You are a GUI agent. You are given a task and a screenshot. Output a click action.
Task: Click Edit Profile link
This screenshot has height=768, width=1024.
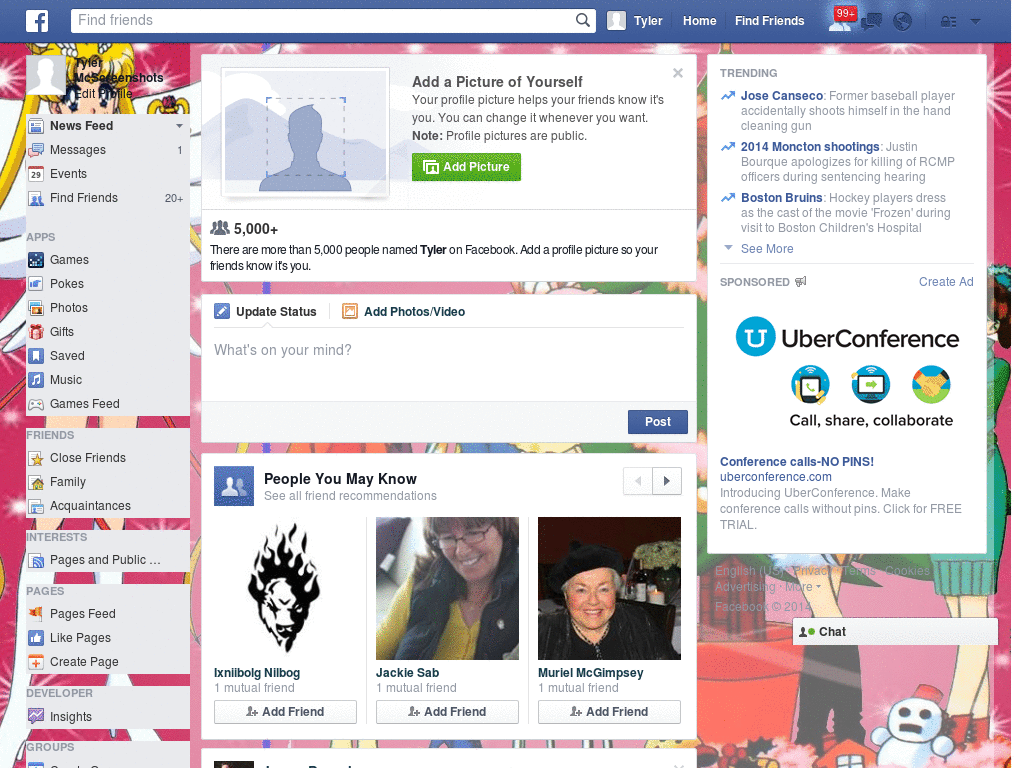103,93
